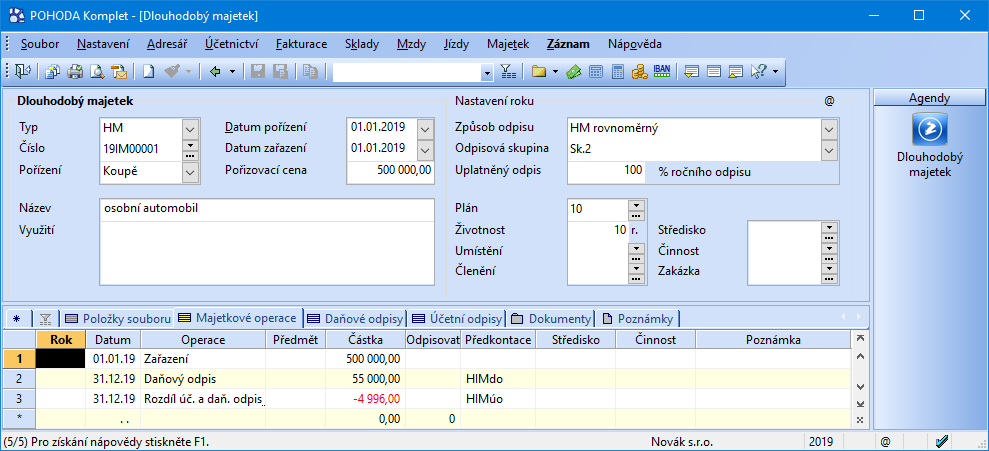Create a new record with blank page icon
This screenshot has height=451, width=989.
point(148,72)
